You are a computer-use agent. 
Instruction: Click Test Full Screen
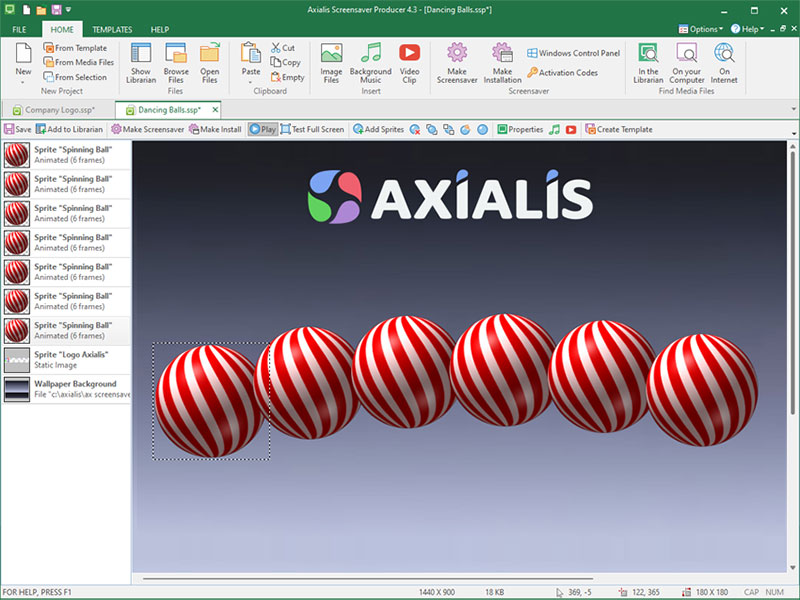point(312,129)
